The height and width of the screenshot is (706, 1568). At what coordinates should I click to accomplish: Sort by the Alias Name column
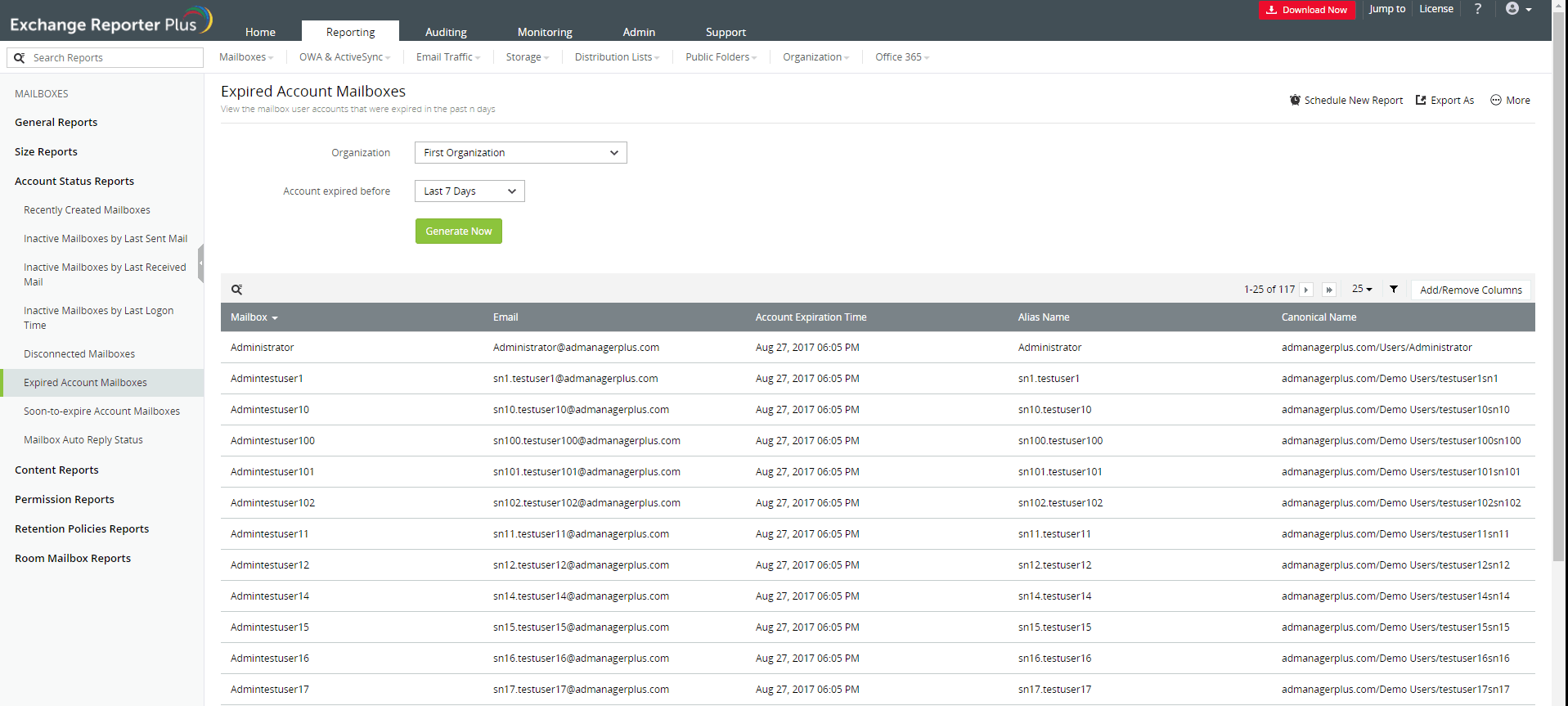tap(1044, 317)
